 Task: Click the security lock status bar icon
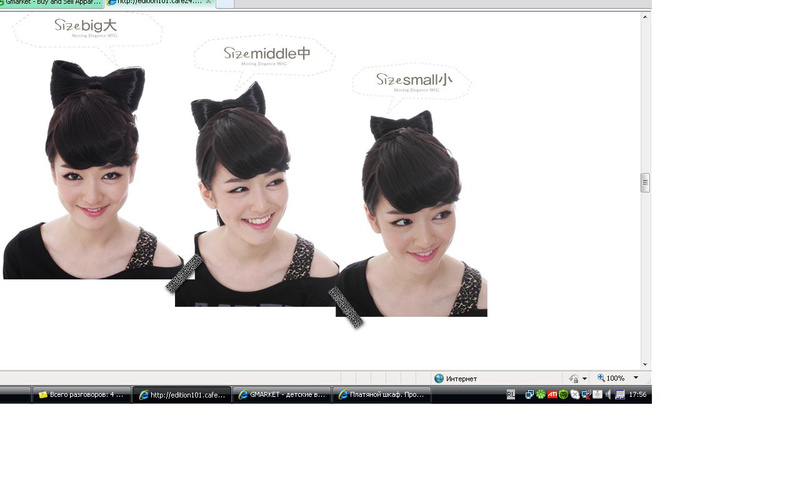pos(573,379)
